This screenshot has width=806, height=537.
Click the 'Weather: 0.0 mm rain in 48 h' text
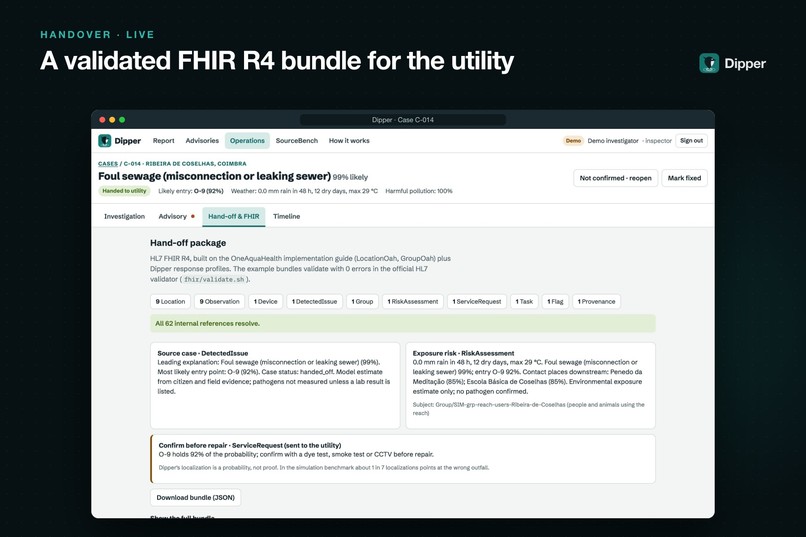pyautogui.click(x=304, y=191)
